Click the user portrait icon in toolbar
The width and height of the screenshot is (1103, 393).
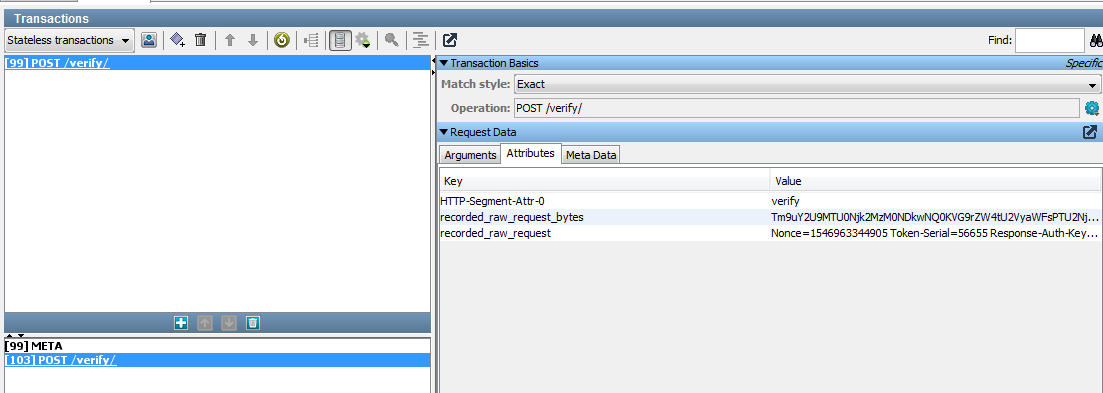pyautogui.click(x=148, y=40)
